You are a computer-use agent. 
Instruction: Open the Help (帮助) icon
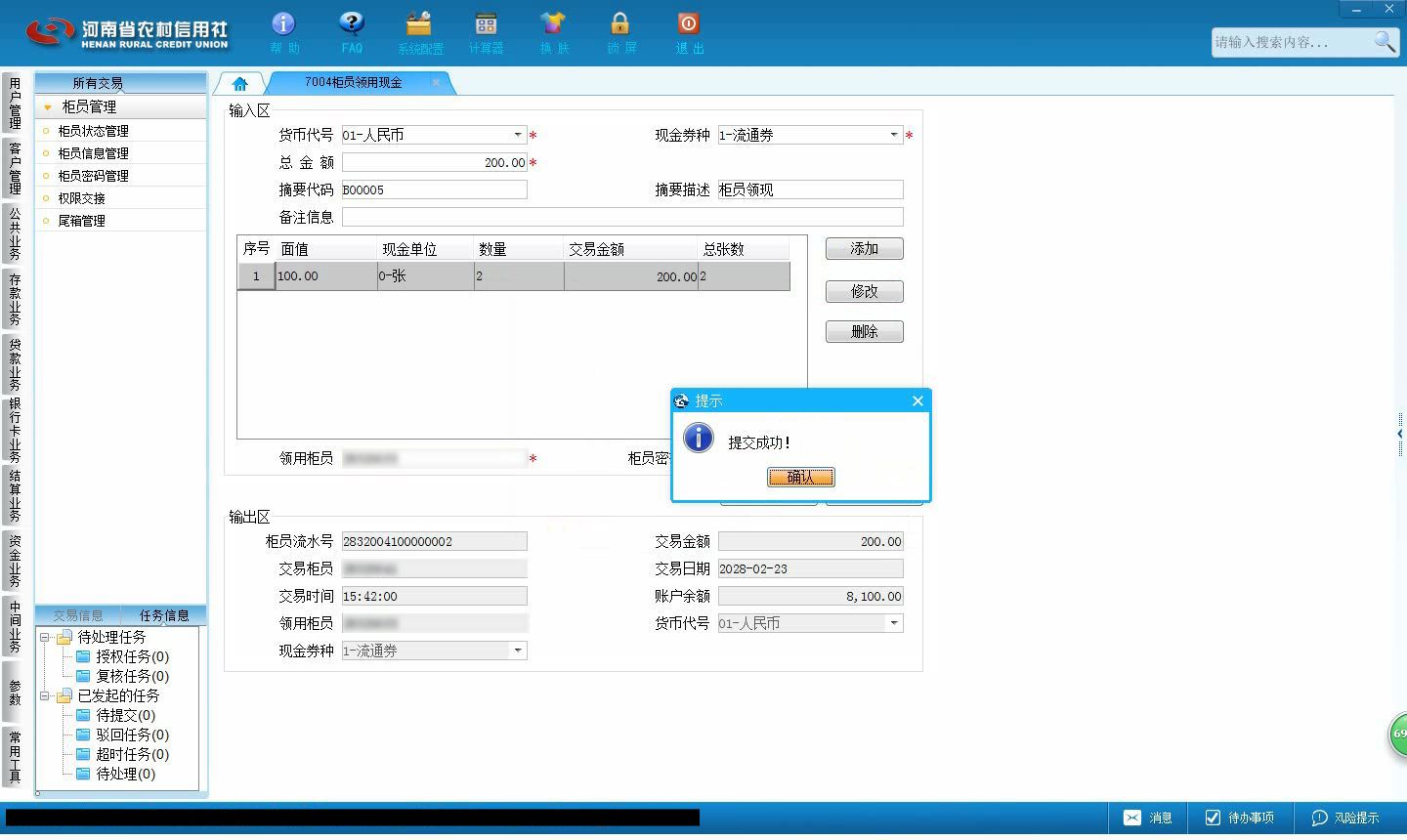(283, 32)
